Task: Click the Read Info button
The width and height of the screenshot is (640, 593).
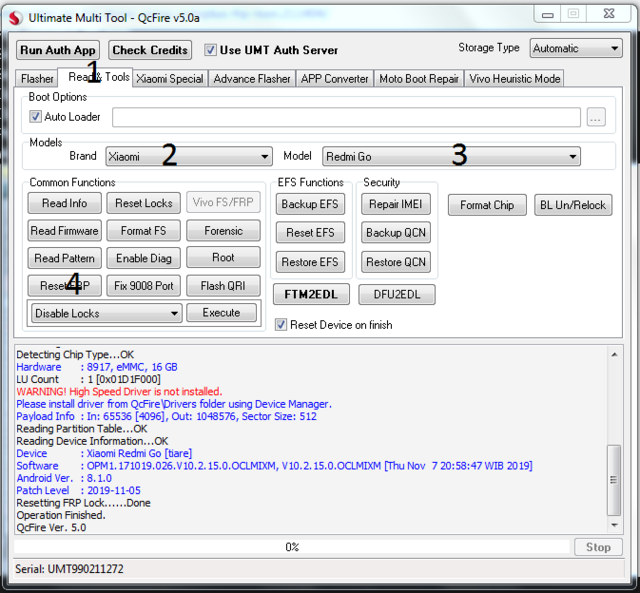Action: coord(64,203)
